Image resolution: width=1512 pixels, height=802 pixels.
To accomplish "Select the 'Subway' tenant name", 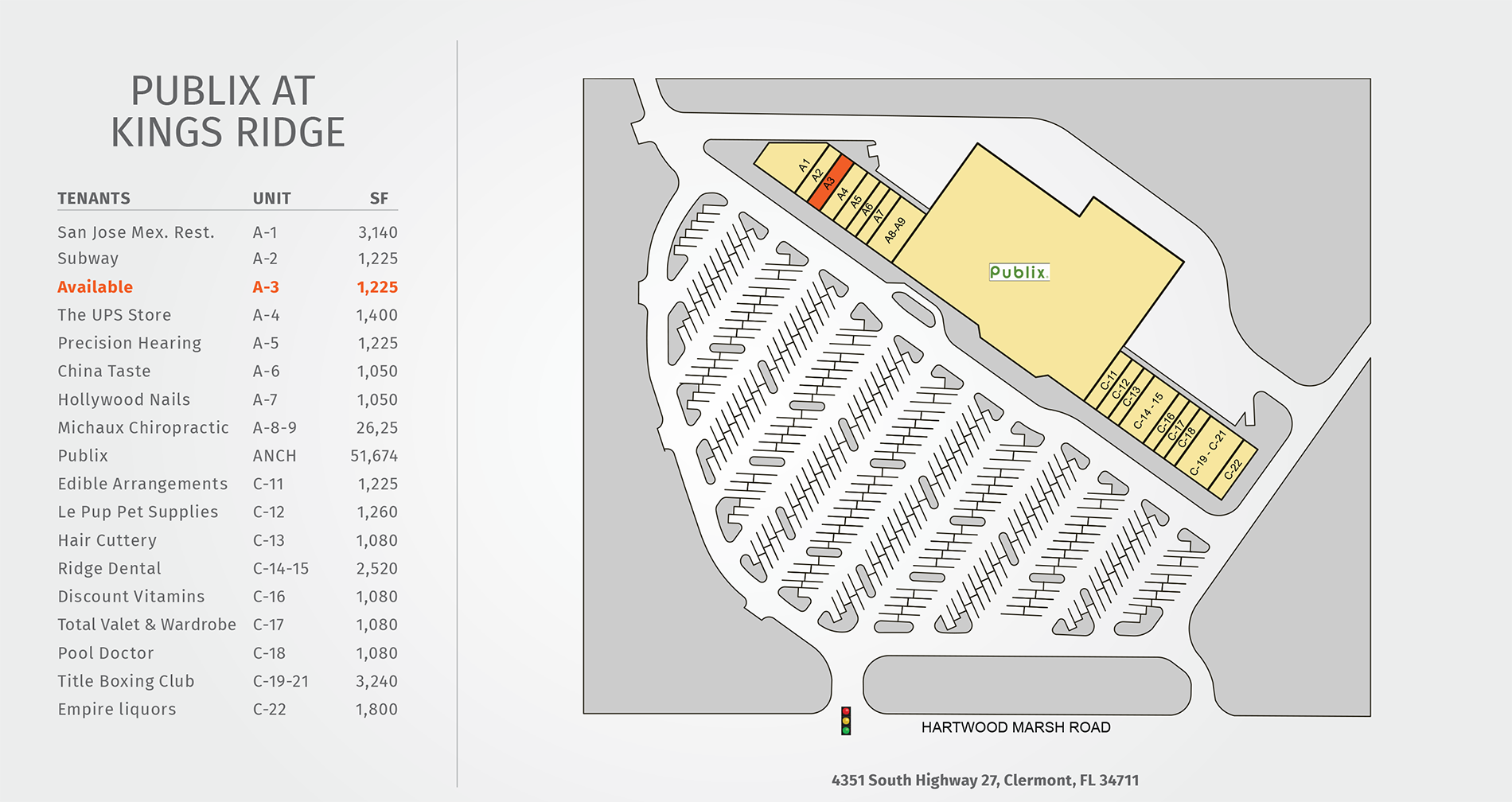I will (88, 259).
